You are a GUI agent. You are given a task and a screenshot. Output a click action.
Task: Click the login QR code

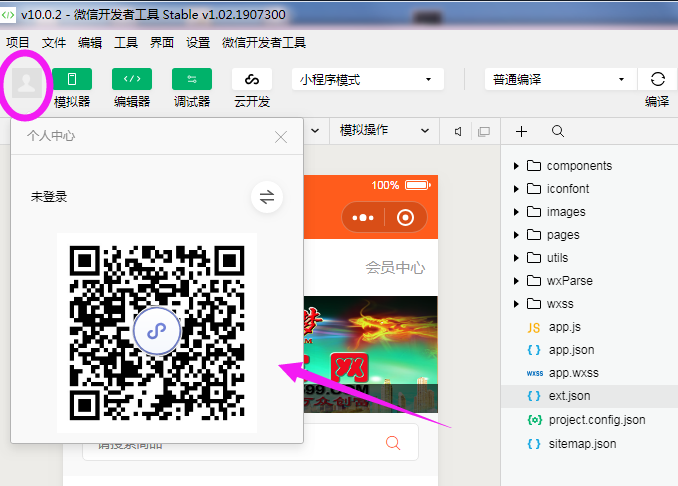point(157,333)
